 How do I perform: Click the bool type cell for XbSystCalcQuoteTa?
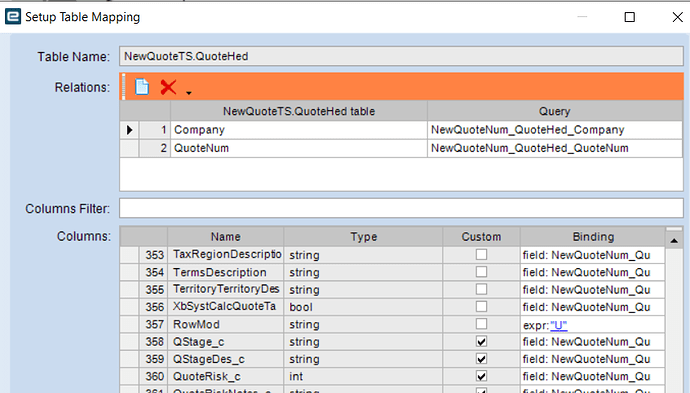(363, 306)
